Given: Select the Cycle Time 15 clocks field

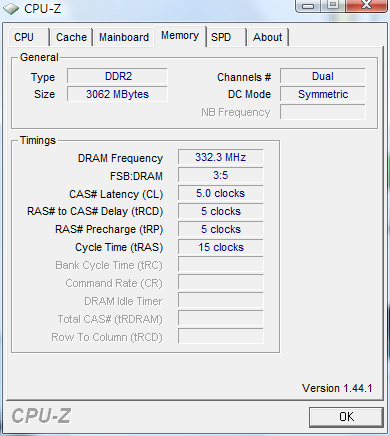Looking at the screenshot, I should [221, 247].
